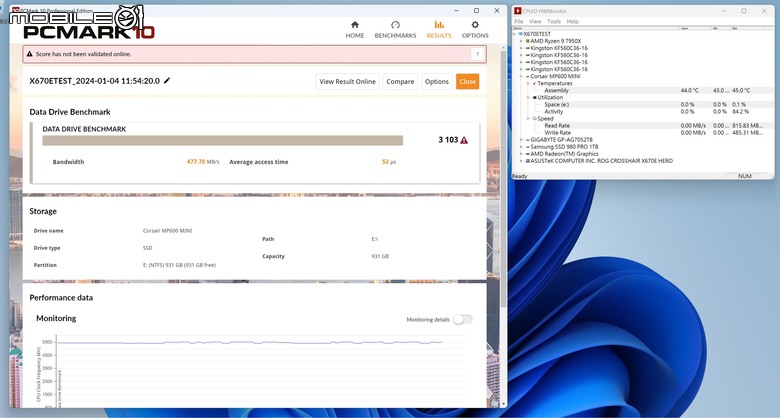Screen dimensions: 780x418
Task: Click the drive icon beside Samsung SSD 980 PRO 1TB
Action: coord(528,147)
